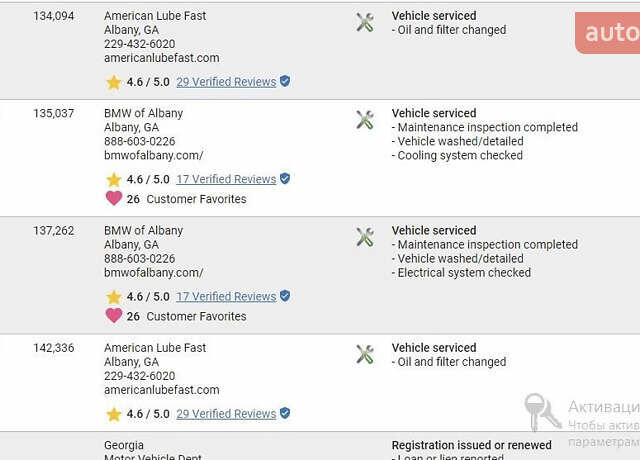
Task: Open 17 Verified Reviews for the 137,262 entry
Action: (x=226, y=297)
